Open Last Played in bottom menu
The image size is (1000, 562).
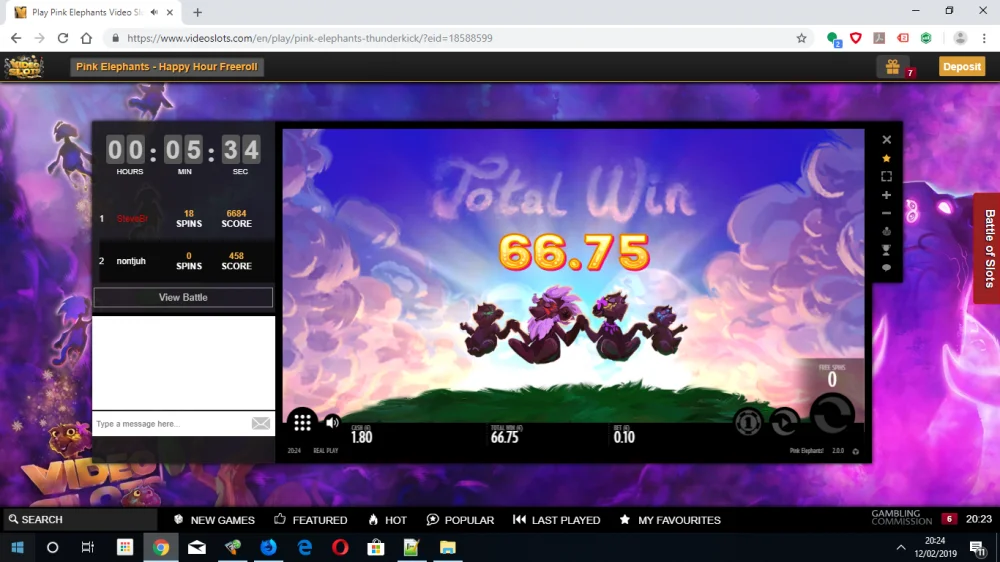pos(556,520)
